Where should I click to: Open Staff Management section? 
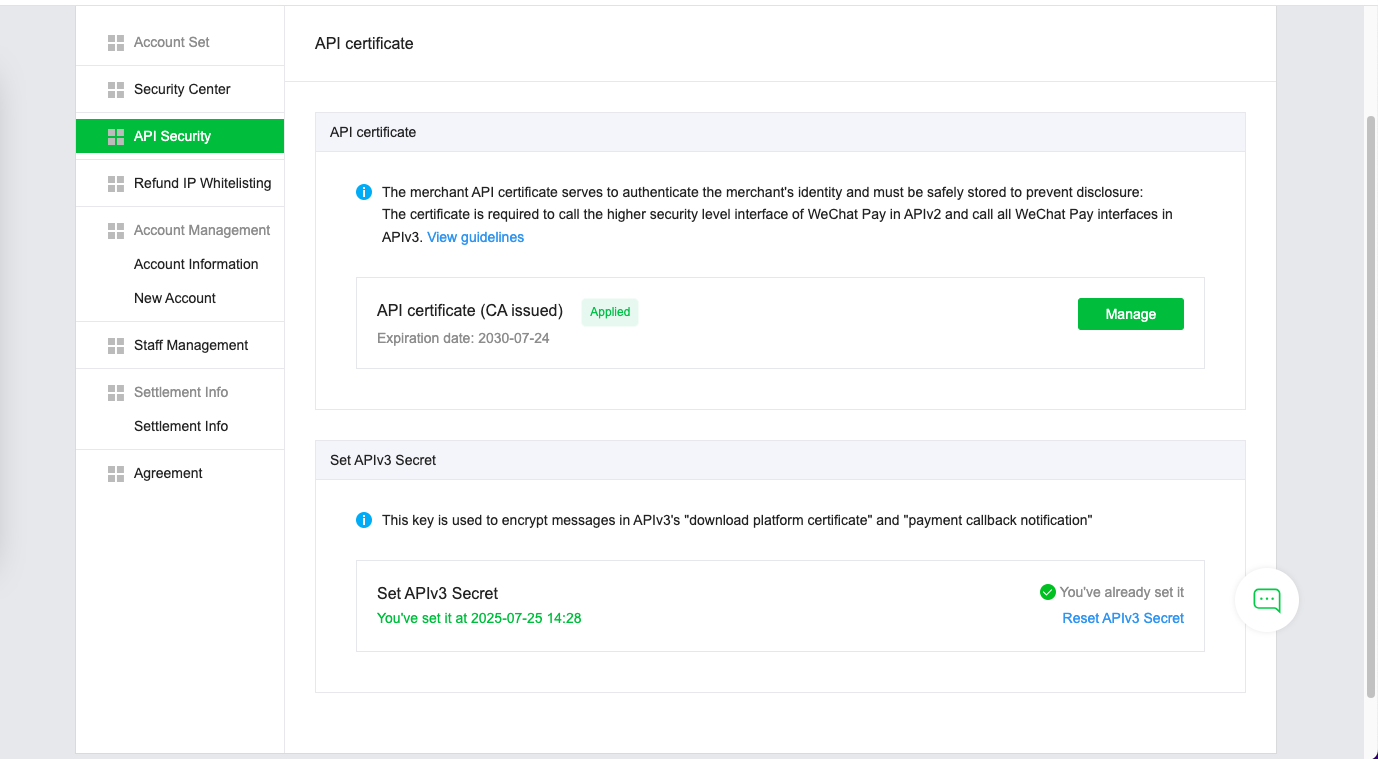pyautogui.click(x=191, y=345)
